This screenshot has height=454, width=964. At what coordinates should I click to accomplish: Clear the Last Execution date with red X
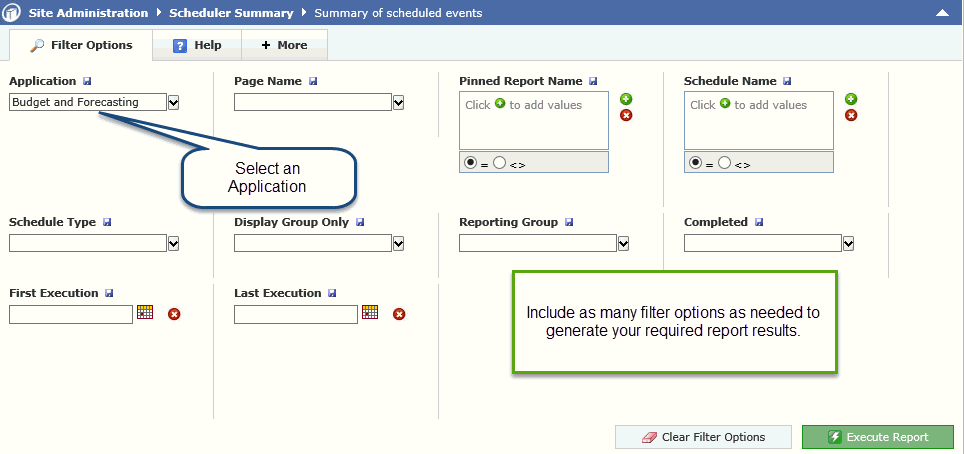click(x=399, y=314)
